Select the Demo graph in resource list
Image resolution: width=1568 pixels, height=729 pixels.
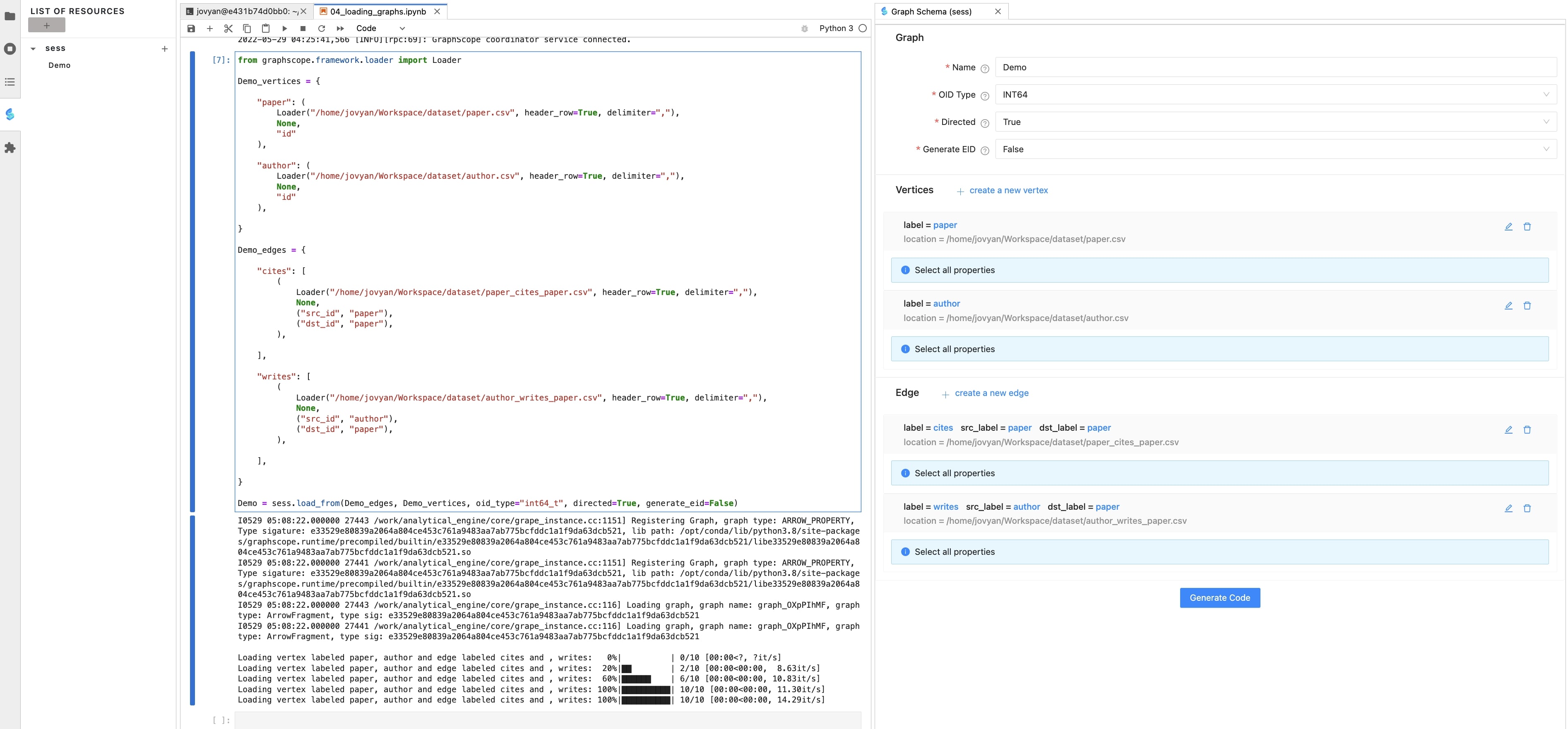[x=60, y=65]
